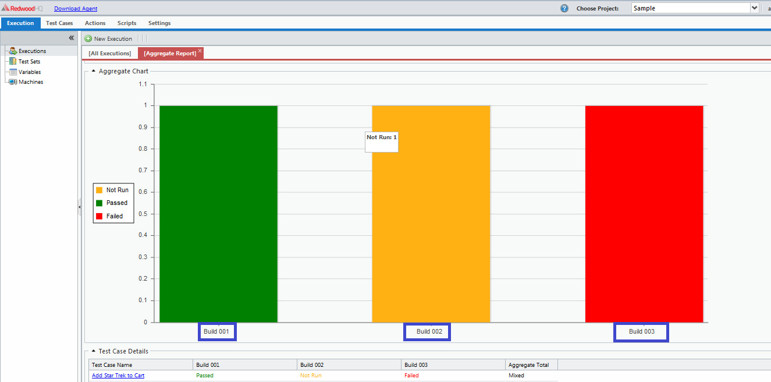Image resolution: width=771 pixels, height=382 pixels.
Task: Click the green New Execution plus icon
Action: tap(88, 39)
